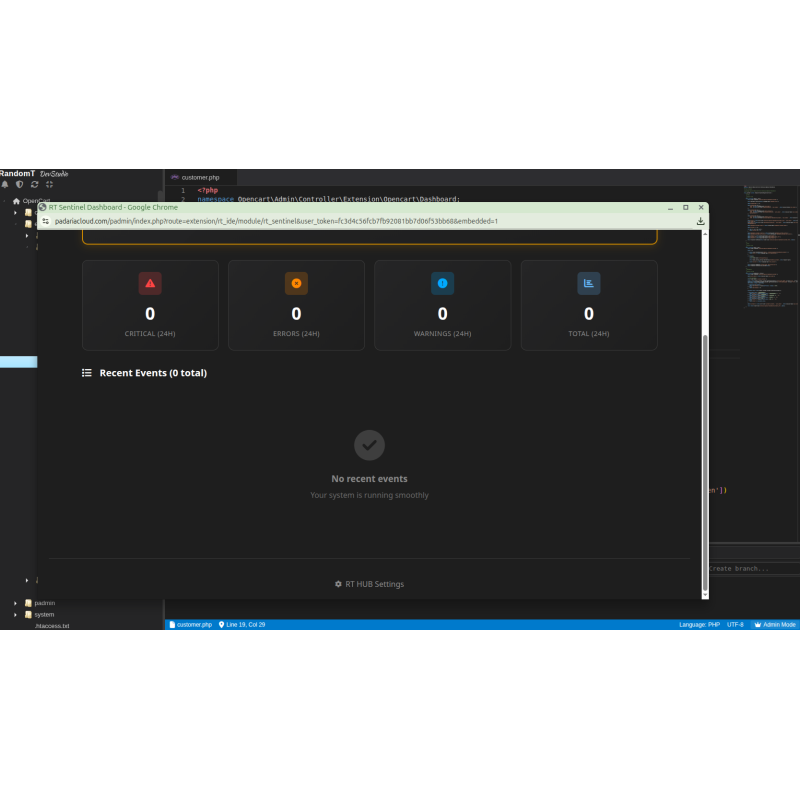This screenshot has width=800, height=800.
Task: Click the blue warnings exclamation icon
Action: [x=442, y=283]
